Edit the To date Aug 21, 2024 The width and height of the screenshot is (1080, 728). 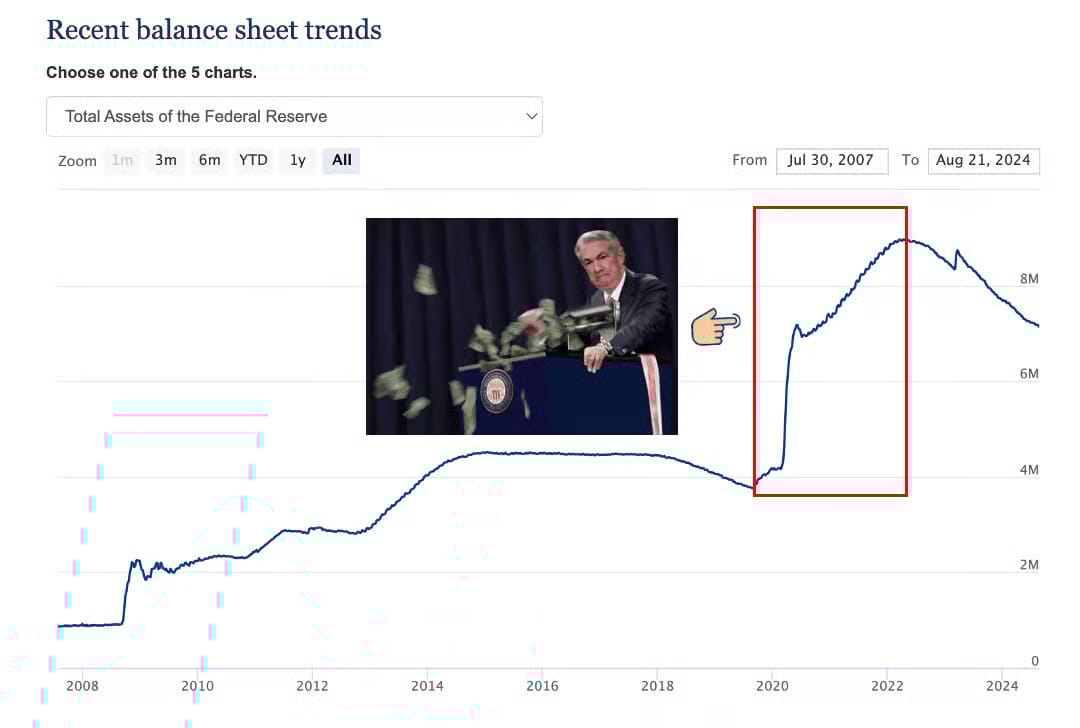coord(984,160)
